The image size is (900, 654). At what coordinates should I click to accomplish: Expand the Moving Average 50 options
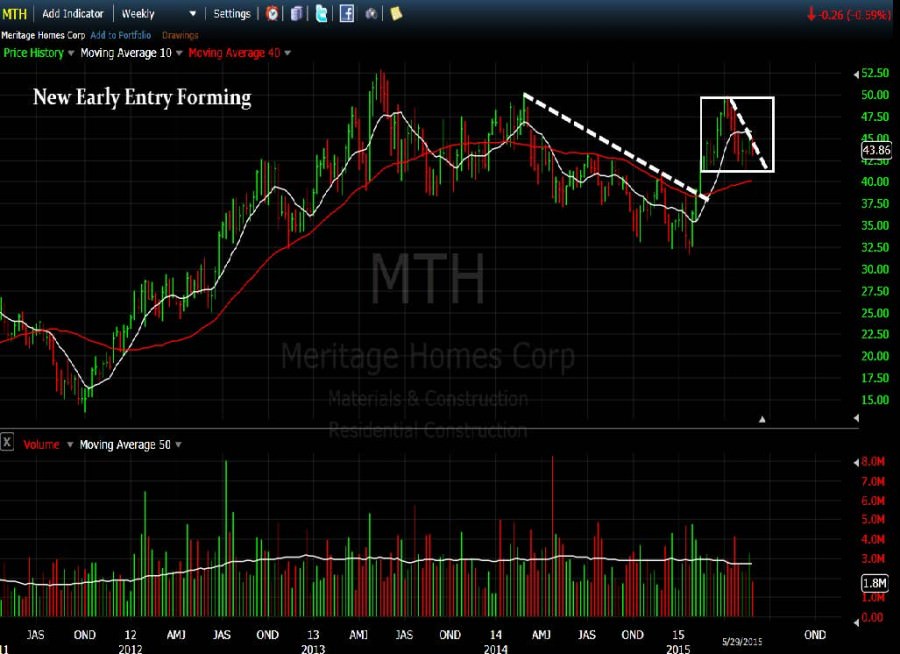pyautogui.click(x=179, y=444)
